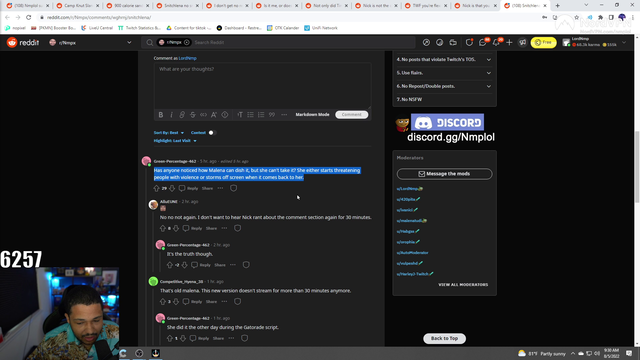Open the r/Nmpx community dropdown
640x360 pixels.
(x=90, y=42)
